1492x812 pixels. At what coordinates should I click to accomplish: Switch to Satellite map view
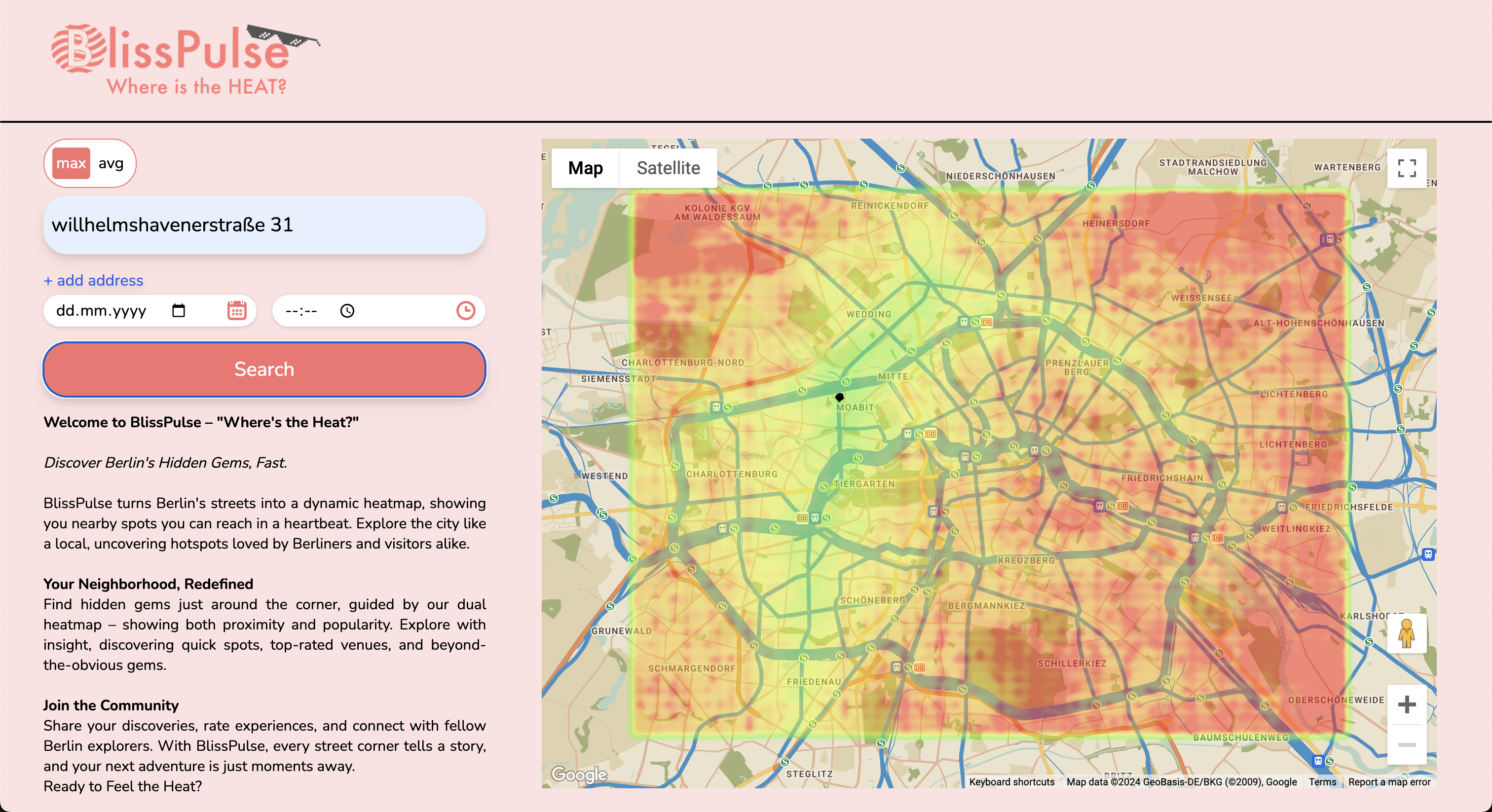point(668,168)
